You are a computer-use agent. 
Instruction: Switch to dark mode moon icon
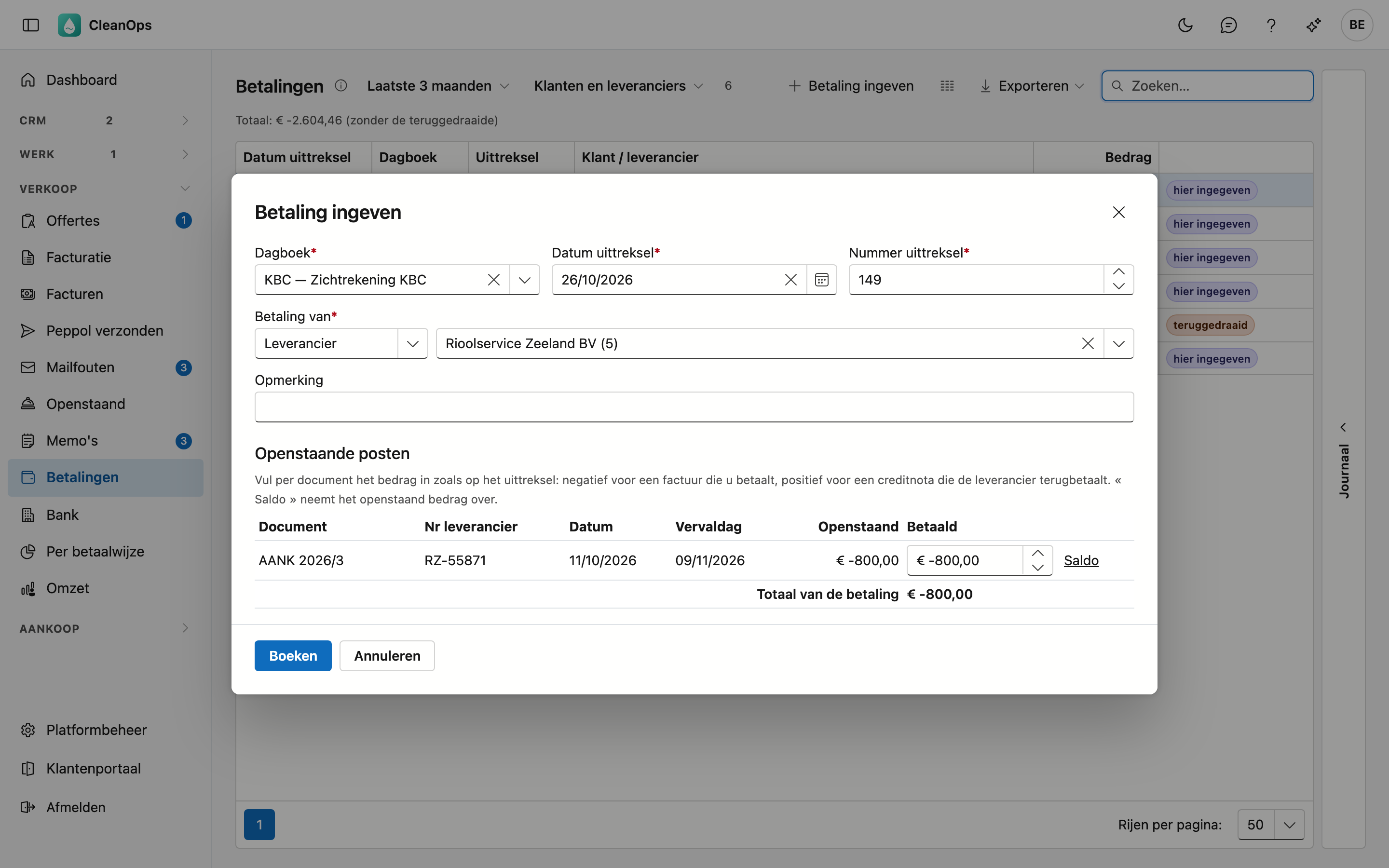1185,25
